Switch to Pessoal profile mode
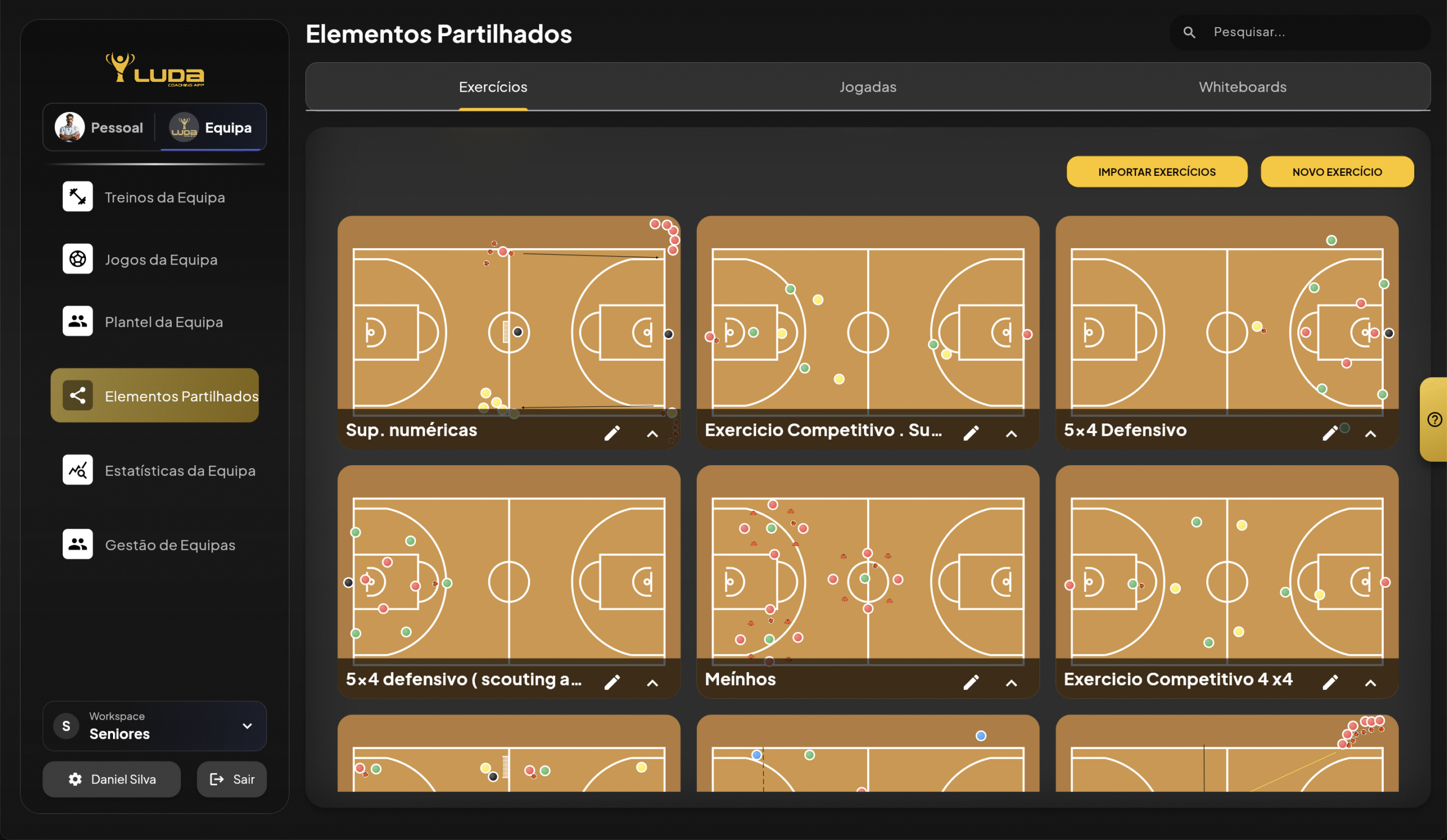1447x840 pixels. point(100,127)
